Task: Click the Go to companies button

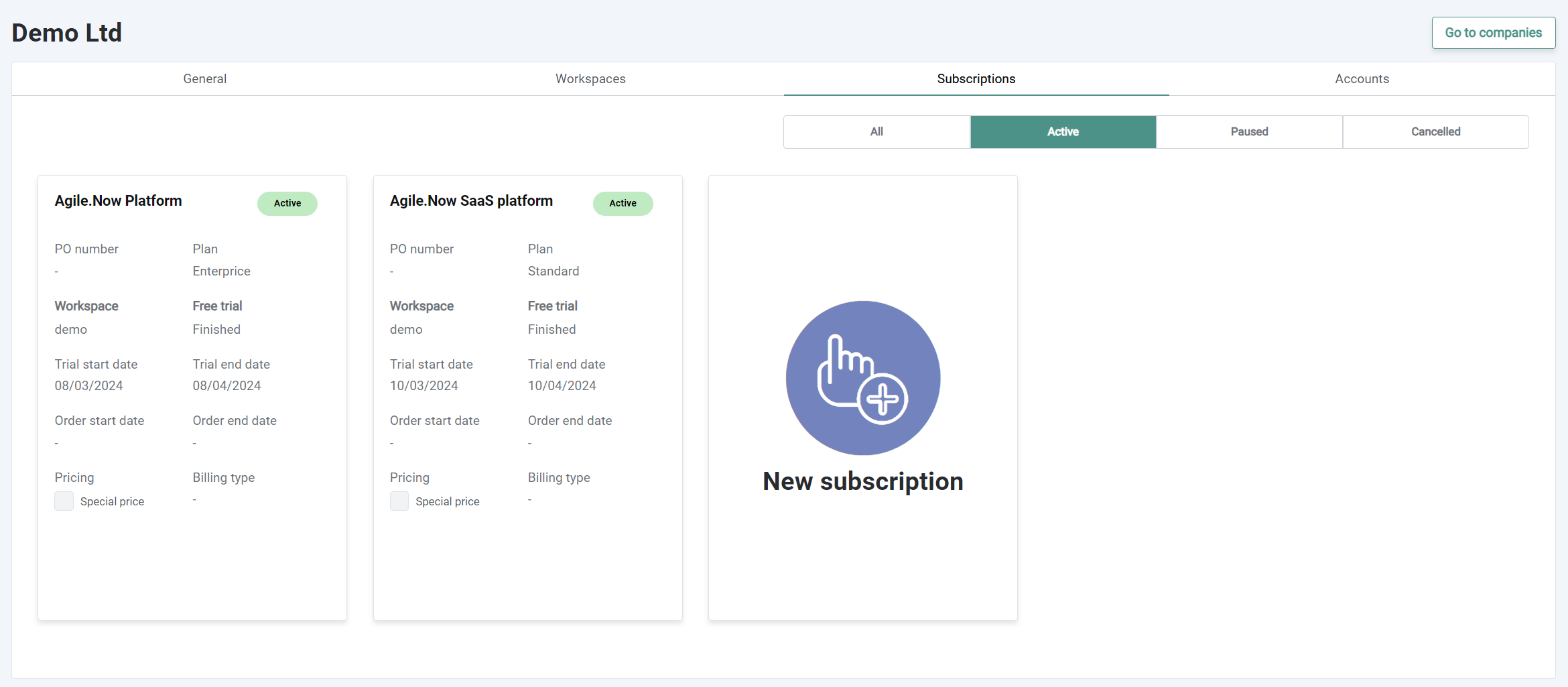Action: [x=1494, y=33]
